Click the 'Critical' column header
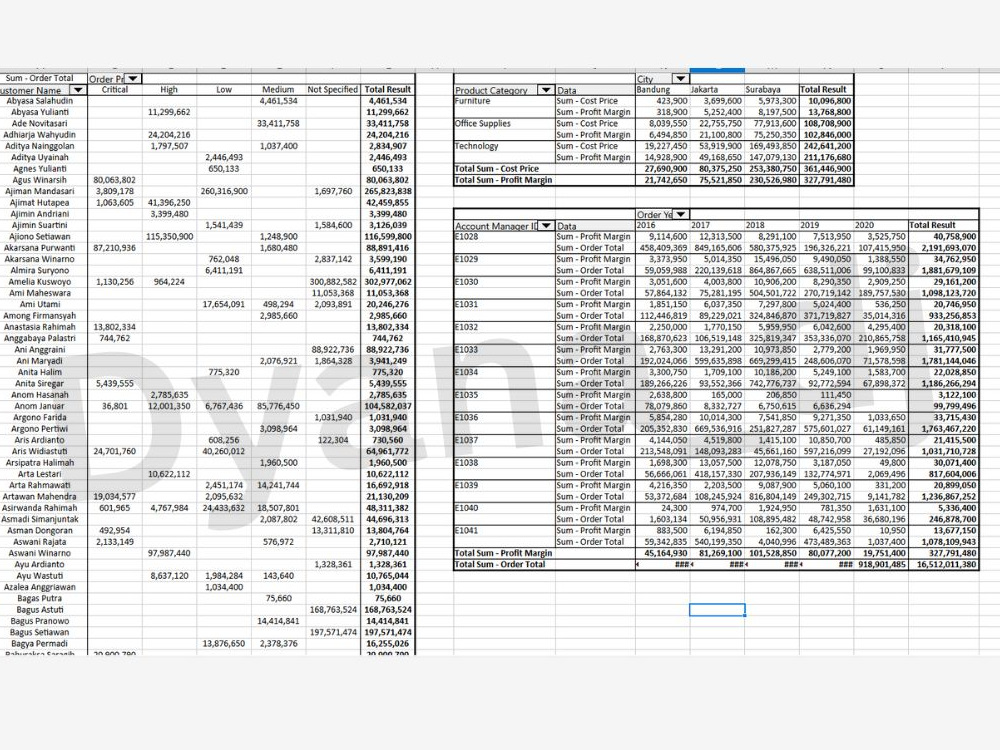 (x=115, y=90)
